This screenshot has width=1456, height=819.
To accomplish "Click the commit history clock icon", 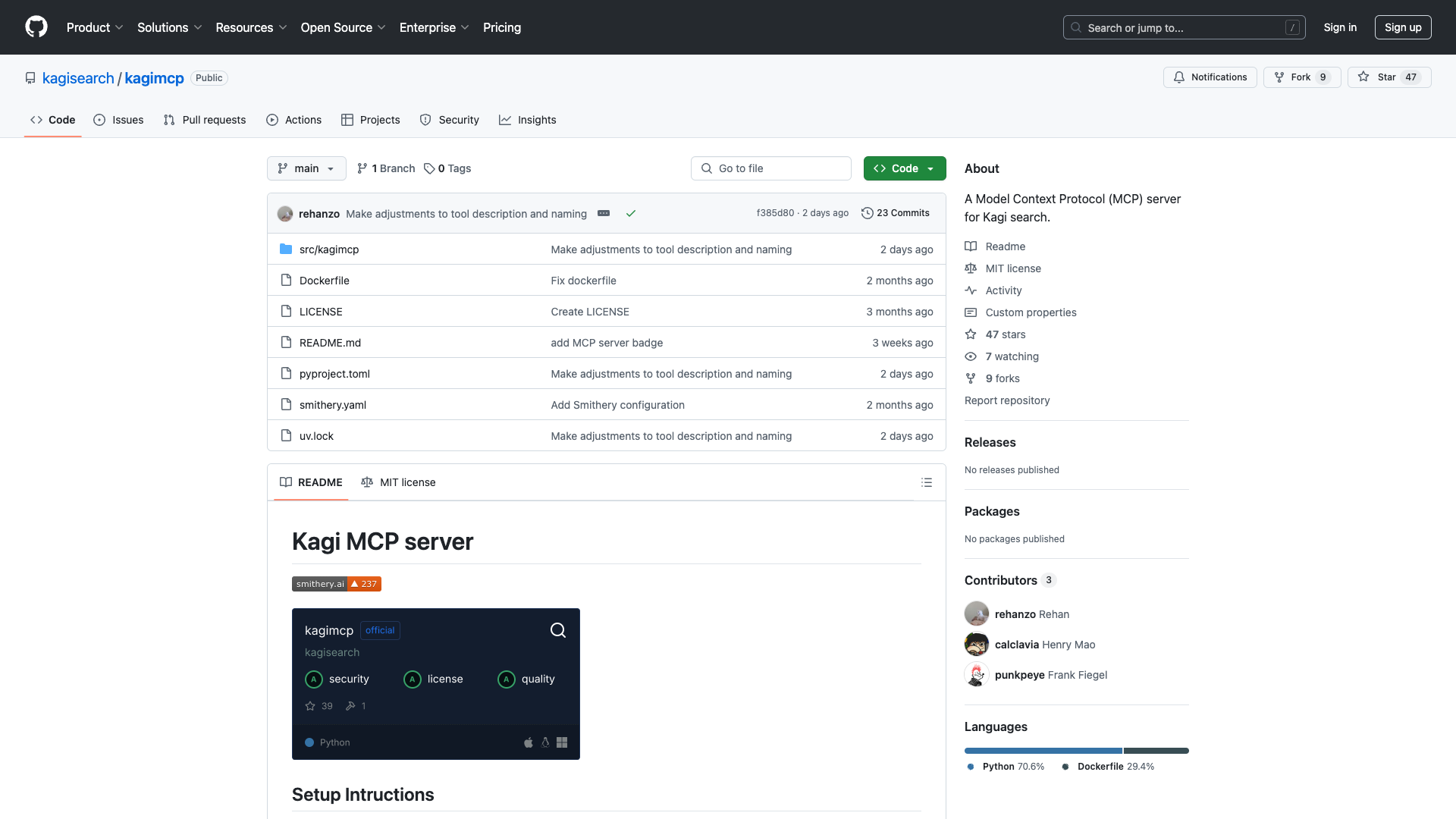I will coord(868,213).
